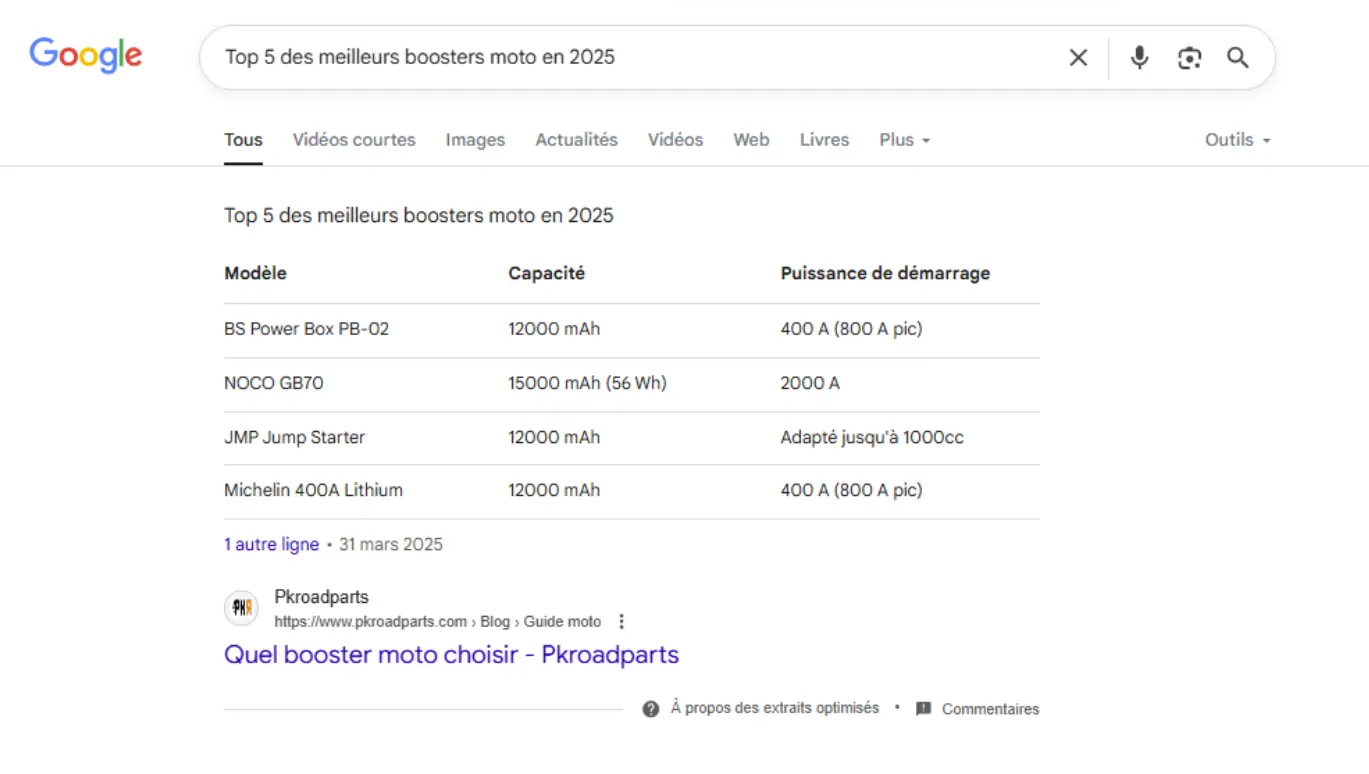Image resolution: width=1369 pixels, height=774 pixels.
Task: Click the 'BS Power Box PB-02' cell
Action: [306, 329]
